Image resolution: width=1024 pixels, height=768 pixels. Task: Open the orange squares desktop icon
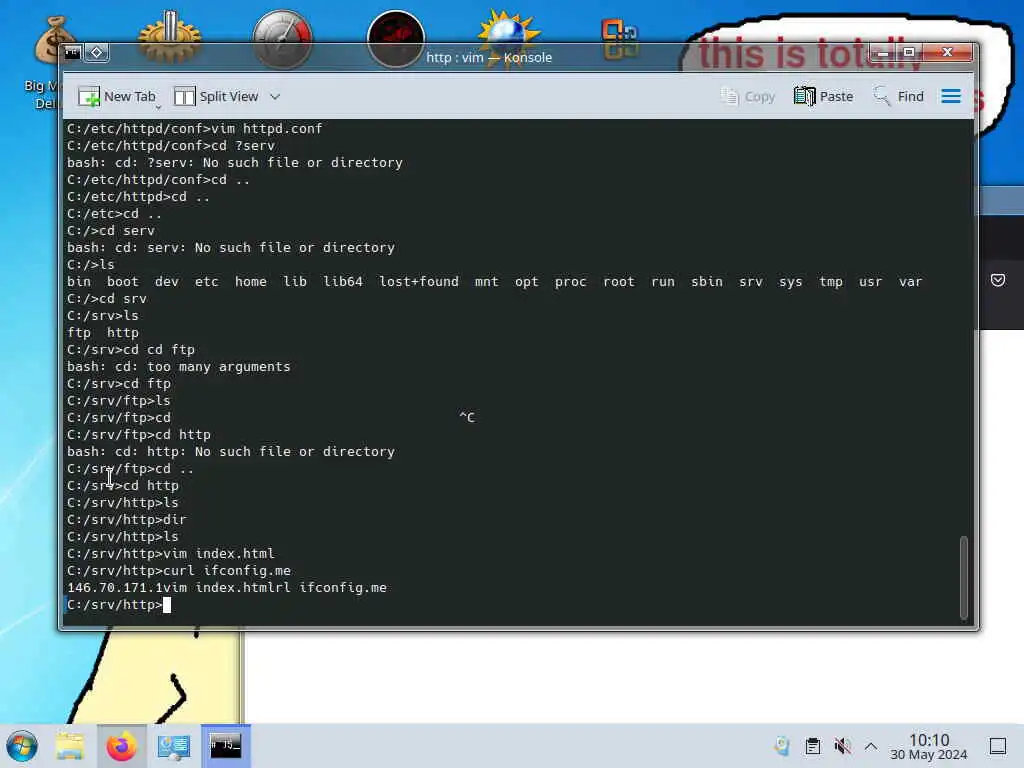tap(620, 39)
